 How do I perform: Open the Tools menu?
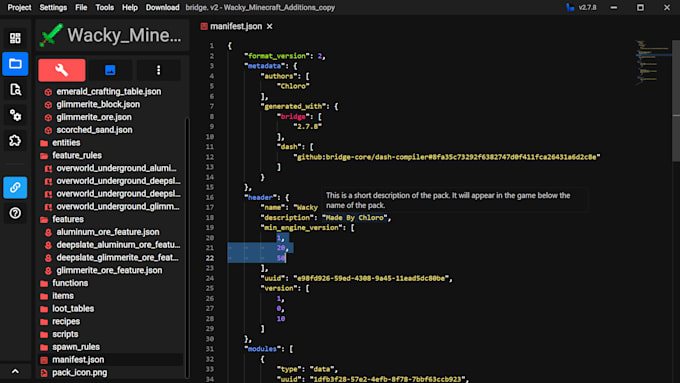[105, 7]
